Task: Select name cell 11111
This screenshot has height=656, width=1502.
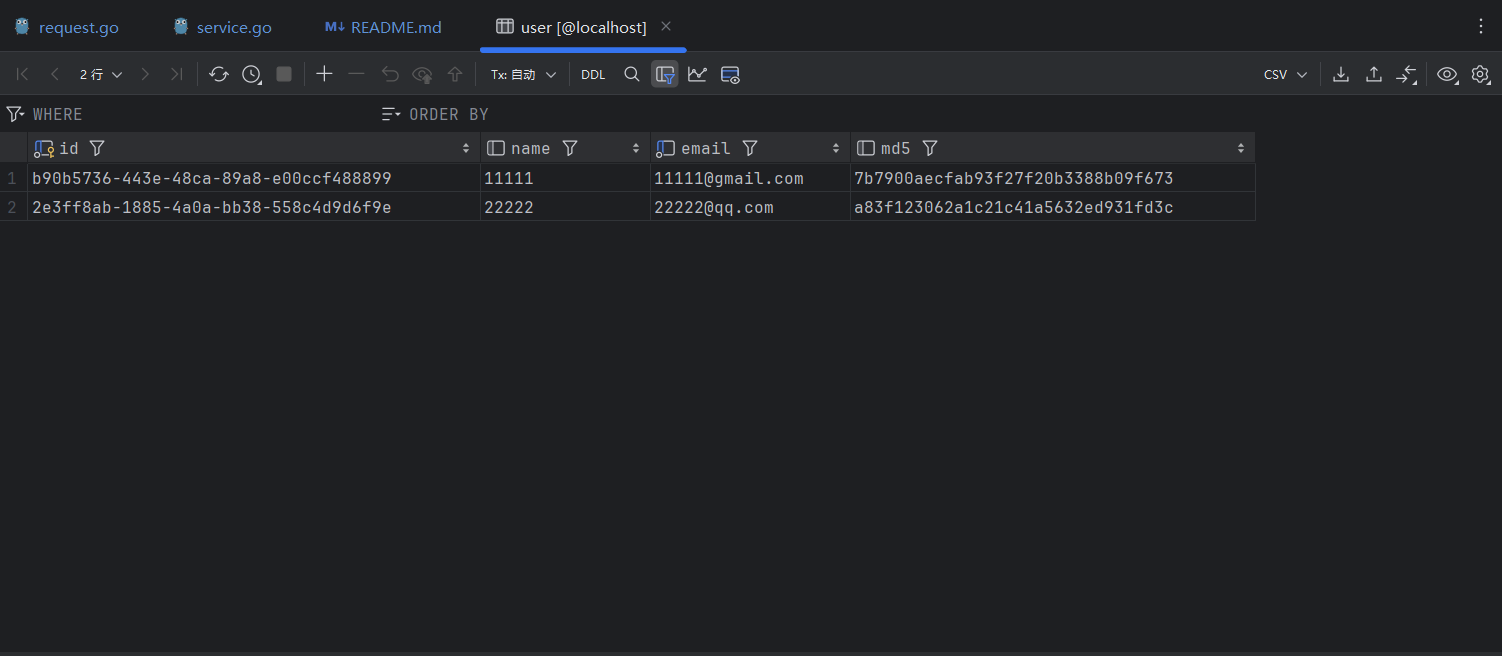Action: click(565, 178)
